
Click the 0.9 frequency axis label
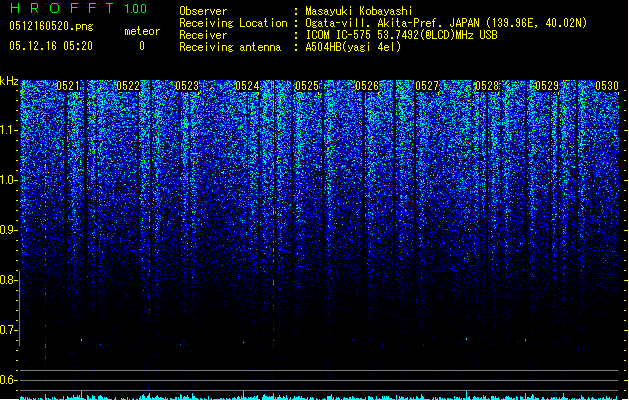[x=9, y=230]
